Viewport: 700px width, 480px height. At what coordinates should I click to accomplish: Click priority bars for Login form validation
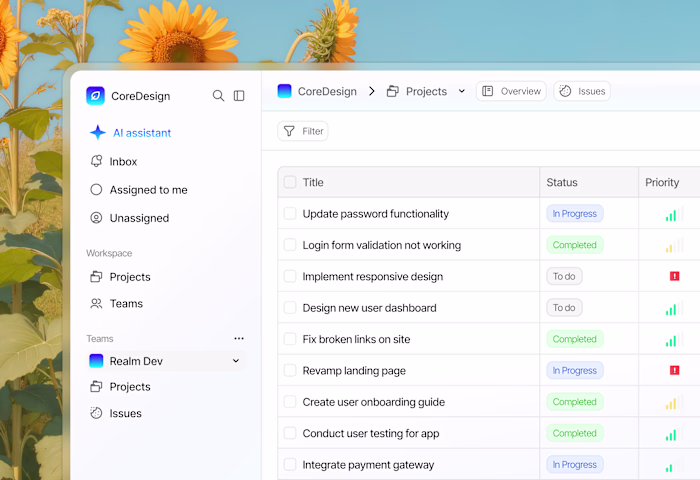pos(674,246)
